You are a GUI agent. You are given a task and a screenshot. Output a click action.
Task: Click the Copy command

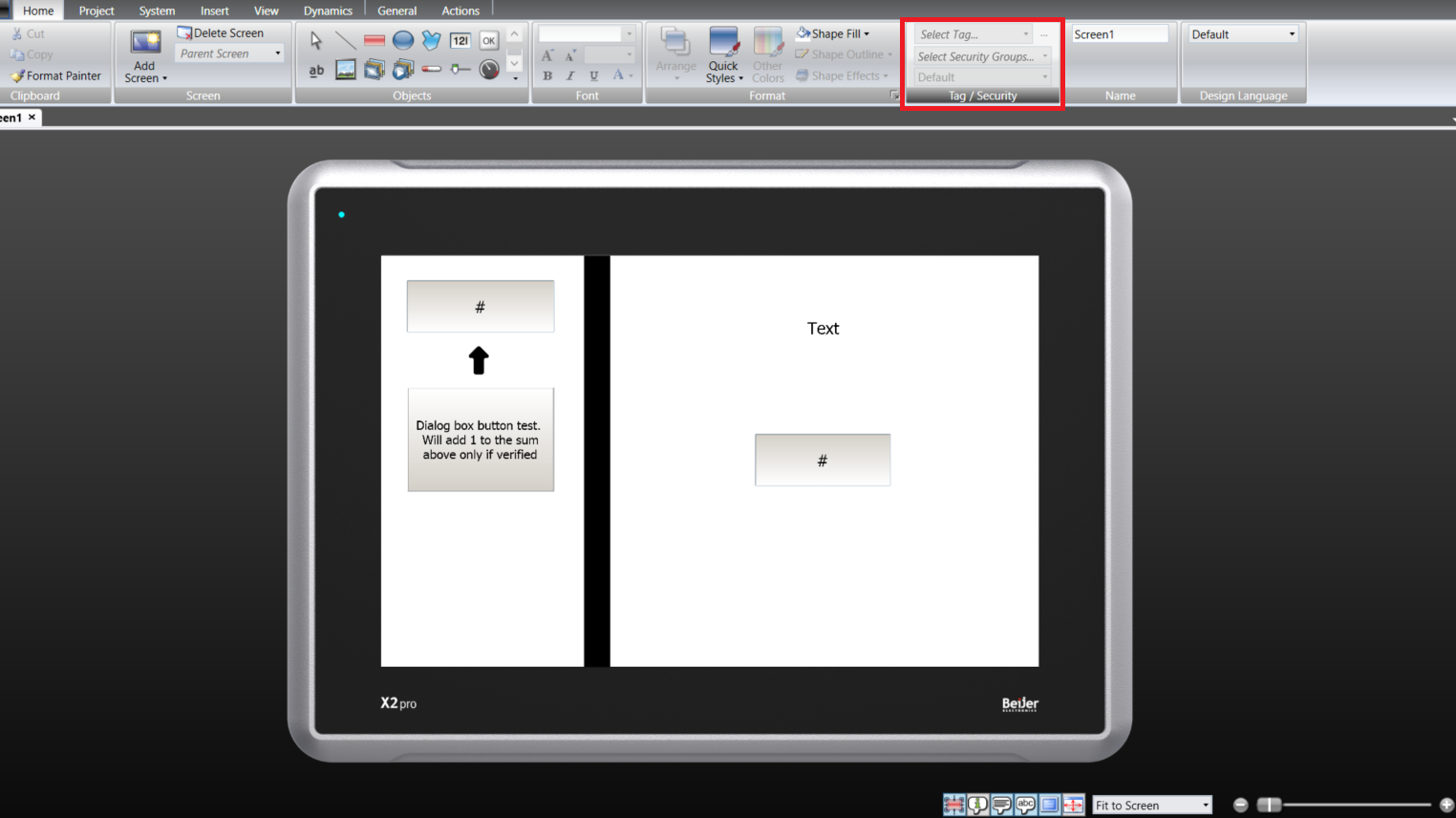[x=32, y=54]
